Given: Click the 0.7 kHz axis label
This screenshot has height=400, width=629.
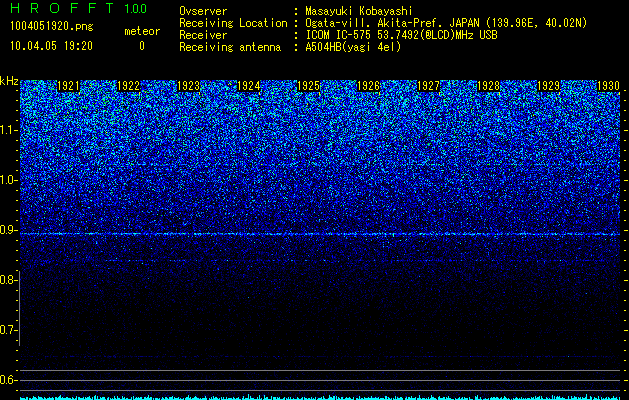Looking at the screenshot, I should pos(8,330).
